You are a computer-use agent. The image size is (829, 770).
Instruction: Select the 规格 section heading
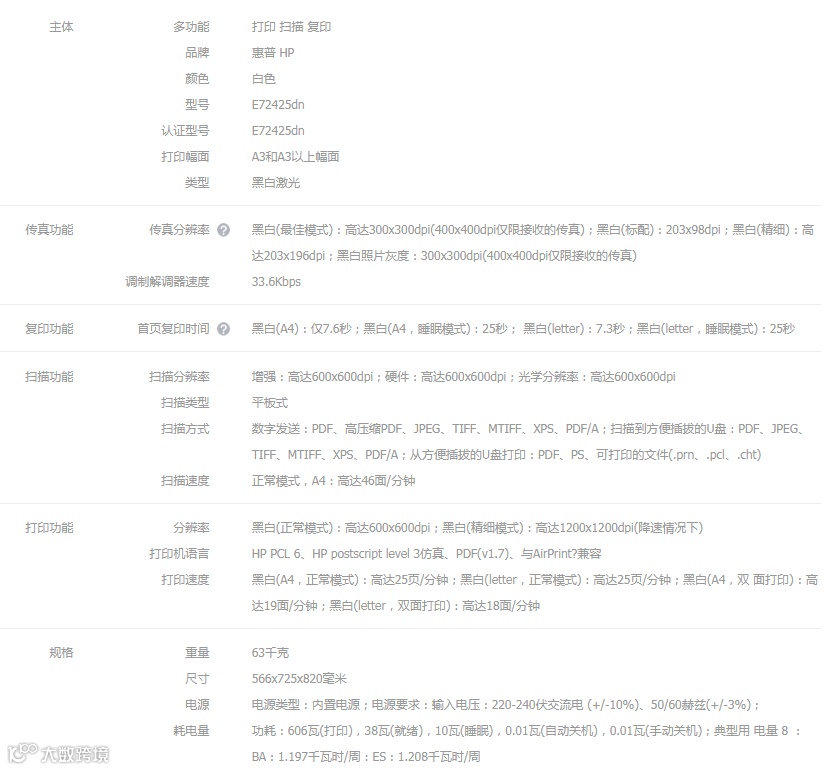tap(61, 653)
